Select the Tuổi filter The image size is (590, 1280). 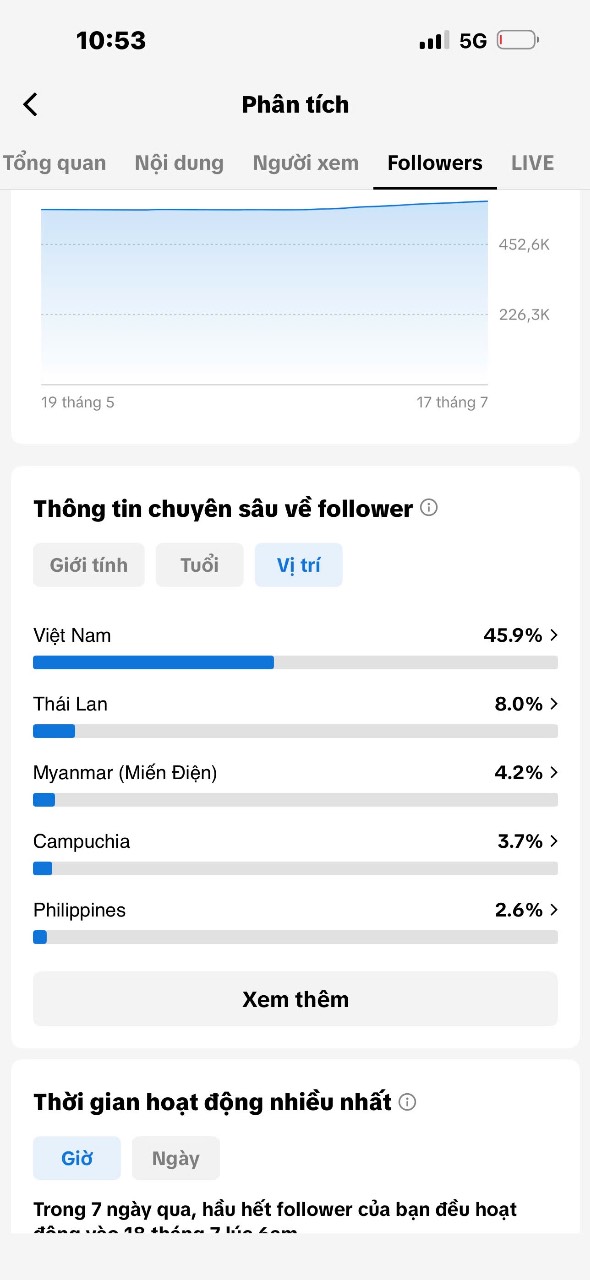[199, 565]
